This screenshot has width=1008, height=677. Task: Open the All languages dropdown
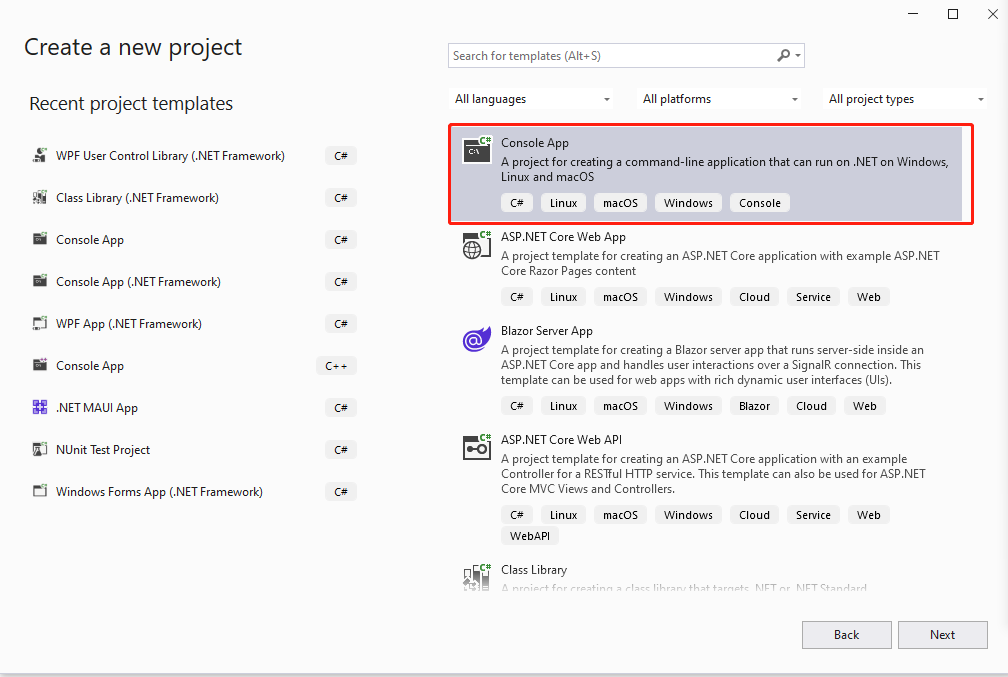pyautogui.click(x=531, y=99)
